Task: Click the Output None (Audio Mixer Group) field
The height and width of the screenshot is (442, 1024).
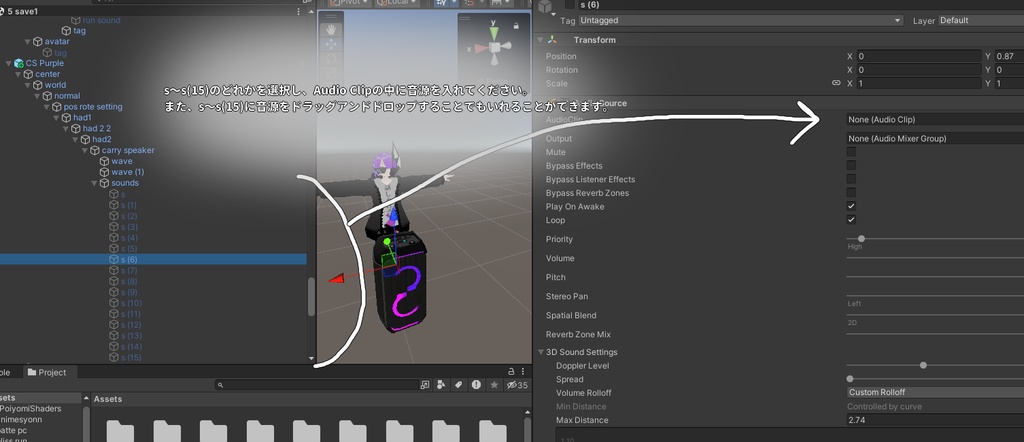Action: click(x=935, y=138)
